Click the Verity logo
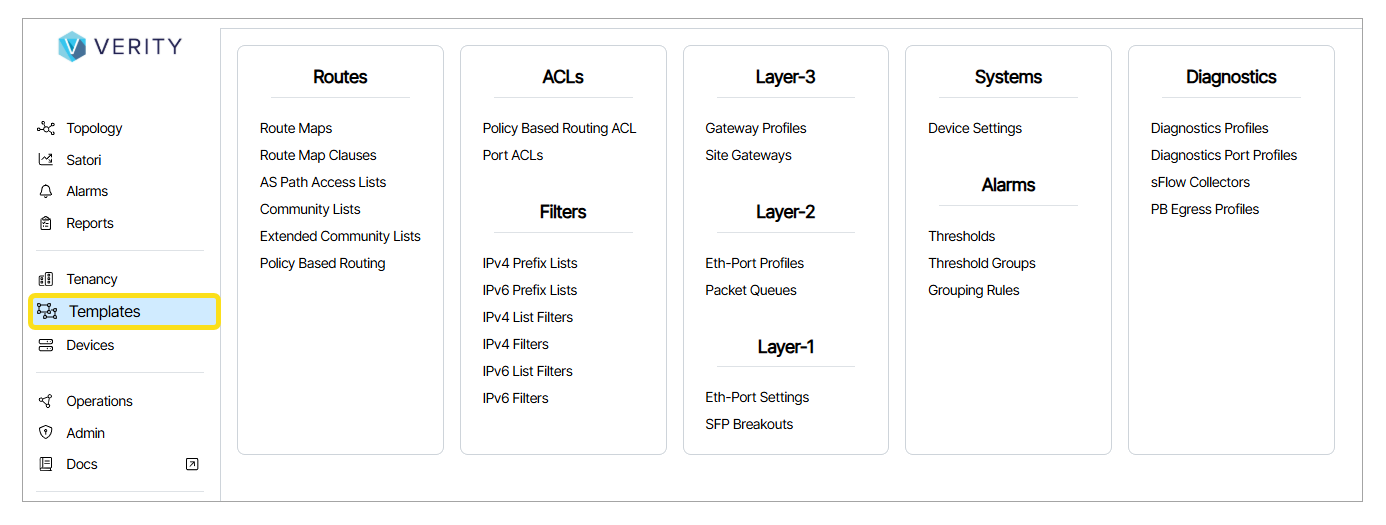The image size is (1386, 525). coord(119,46)
